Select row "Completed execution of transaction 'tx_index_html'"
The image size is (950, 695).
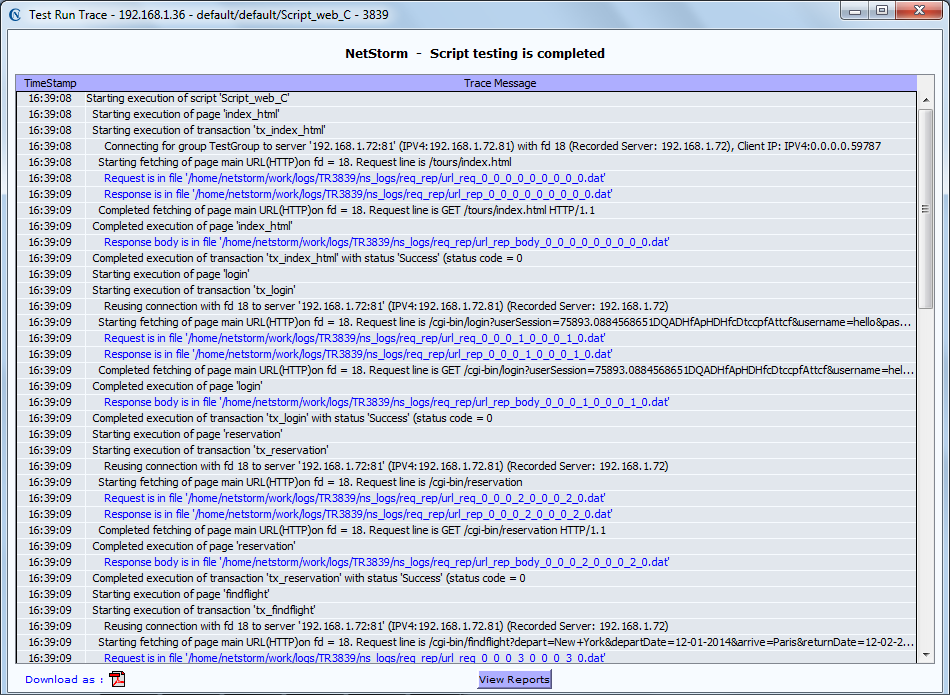(x=467, y=258)
